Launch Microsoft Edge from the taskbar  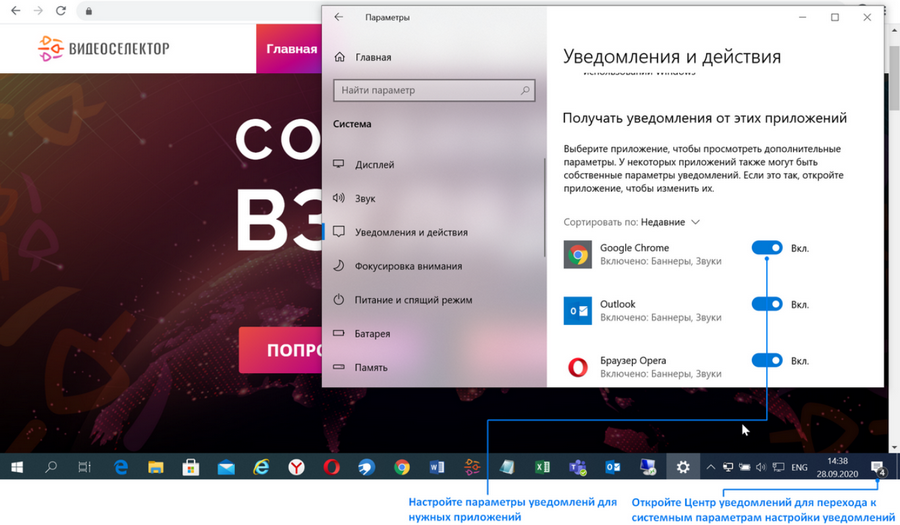tap(121, 467)
